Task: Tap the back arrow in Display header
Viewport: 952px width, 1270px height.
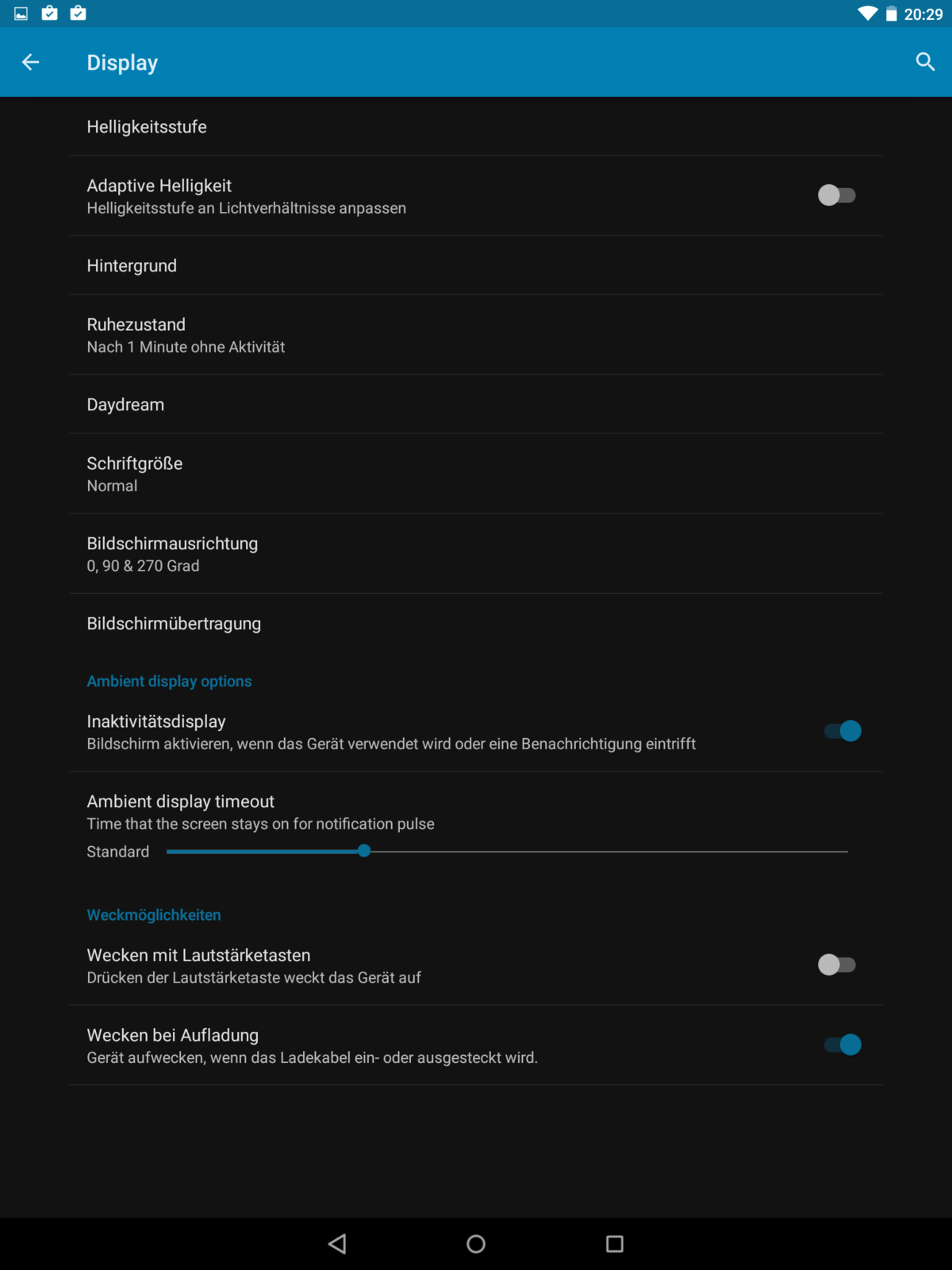Action: click(x=30, y=62)
